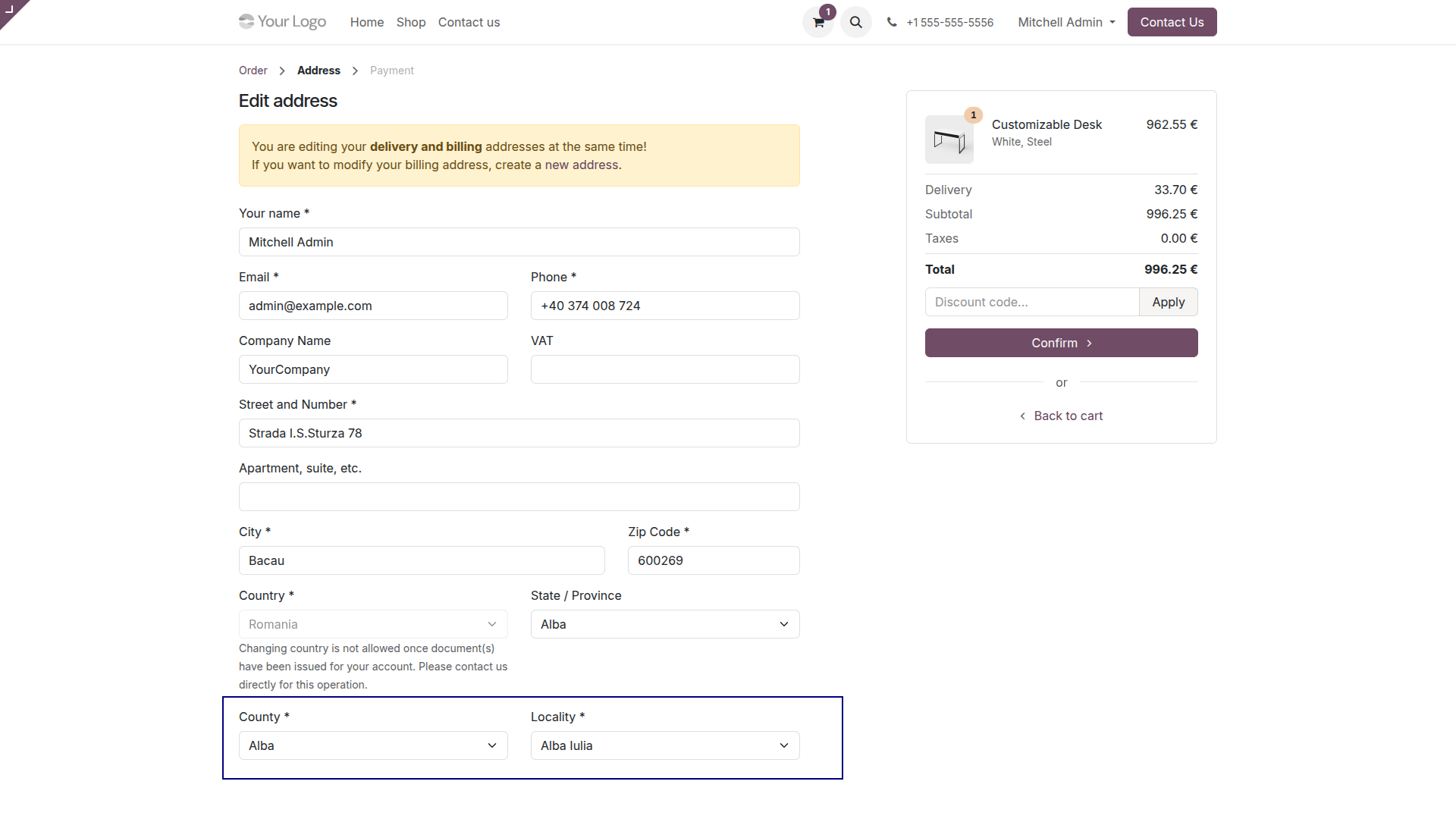
Task: Open the County dropdown showing Alba
Action: tap(373, 745)
